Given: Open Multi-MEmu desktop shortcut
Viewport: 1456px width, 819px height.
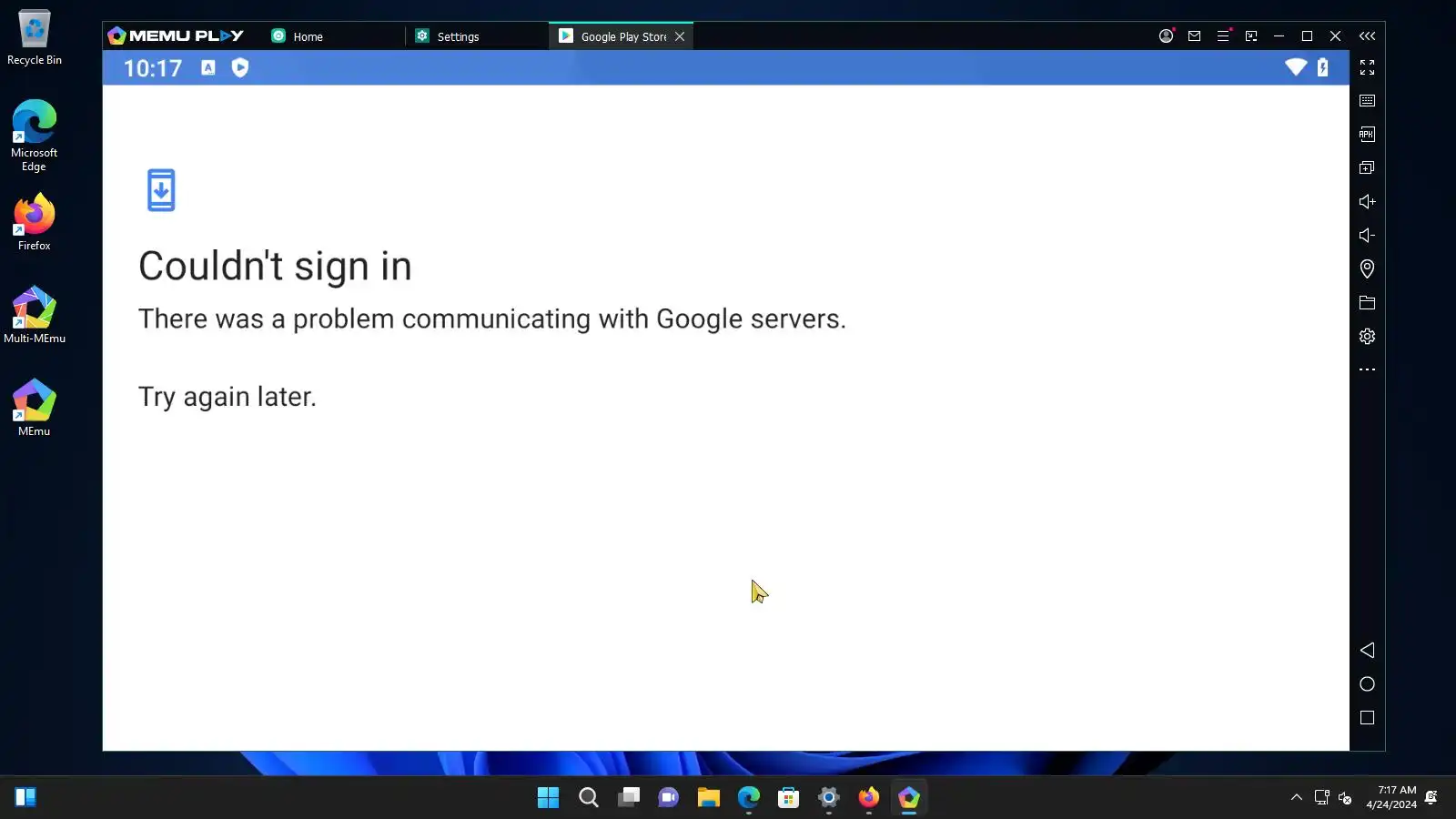Looking at the screenshot, I should tap(35, 315).
